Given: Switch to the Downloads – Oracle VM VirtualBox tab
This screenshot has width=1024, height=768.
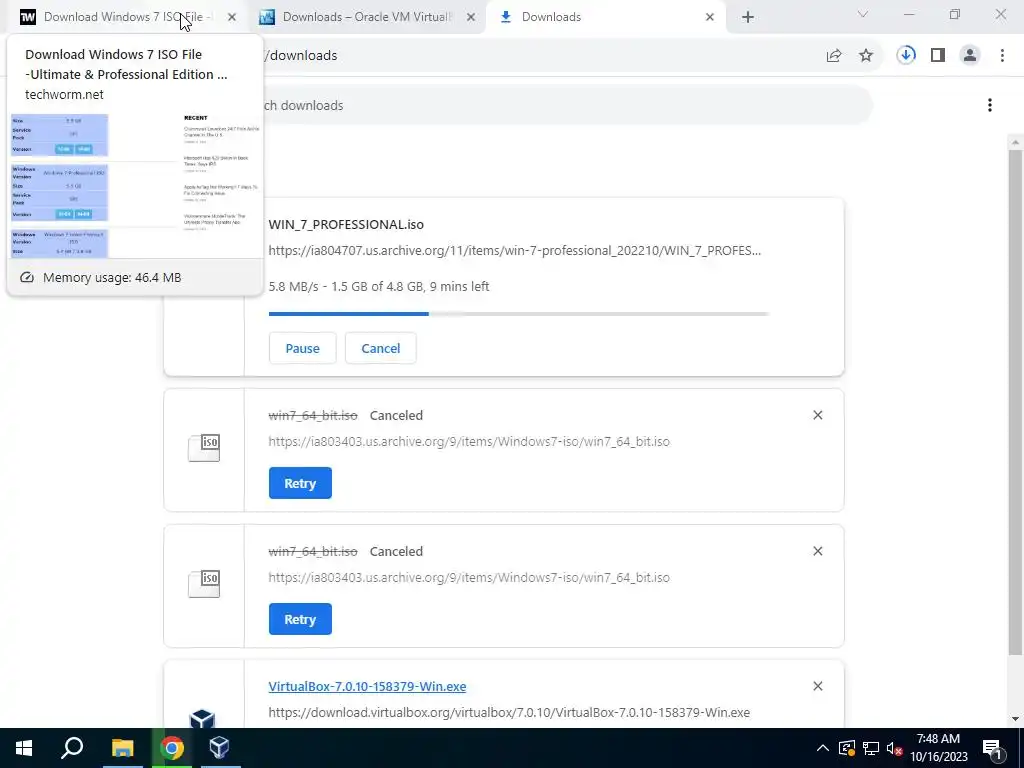Looking at the screenshot, I should pos(366,17).
